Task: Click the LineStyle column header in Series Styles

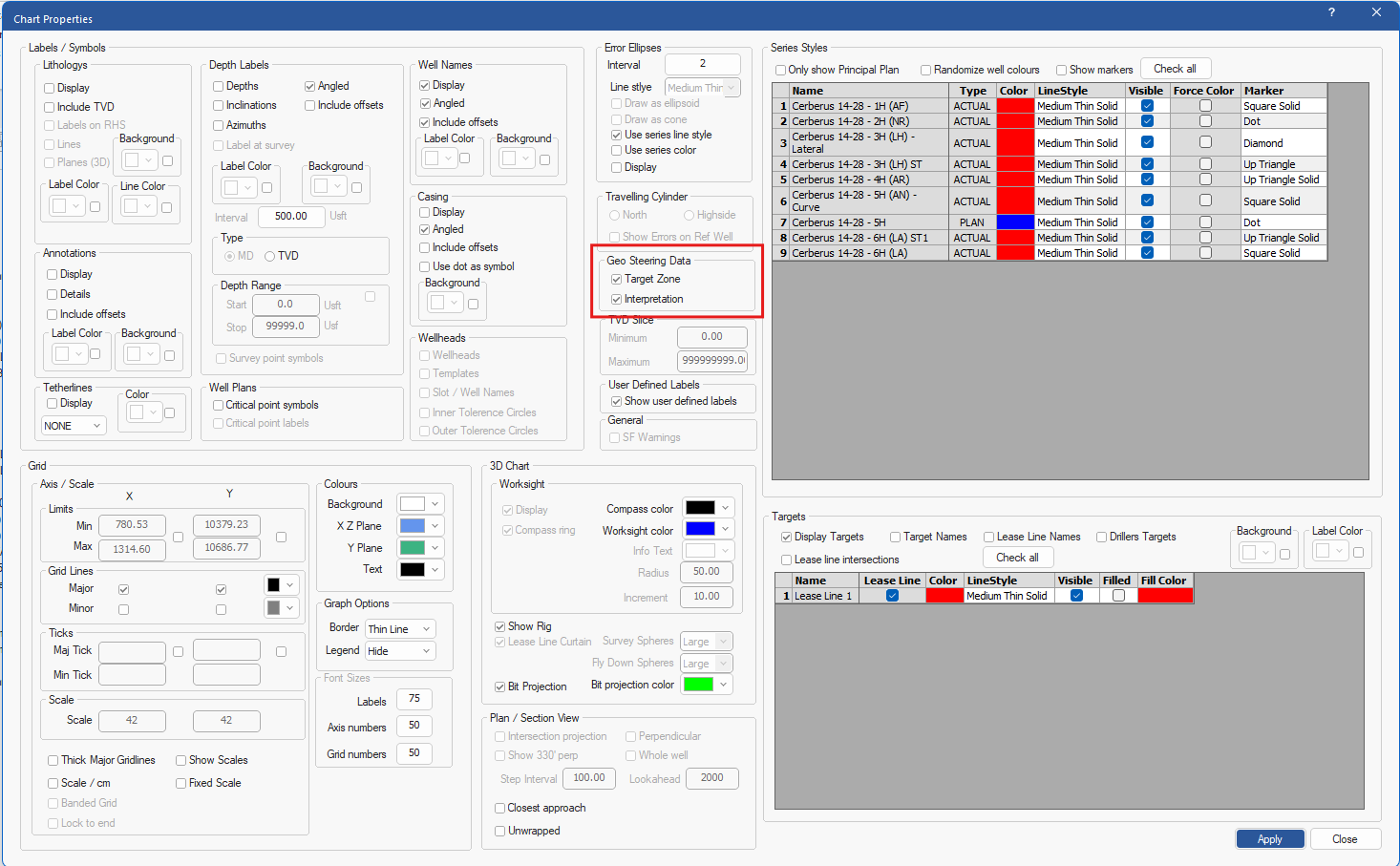Action: pyautogui.click(x=1080, y=91)
